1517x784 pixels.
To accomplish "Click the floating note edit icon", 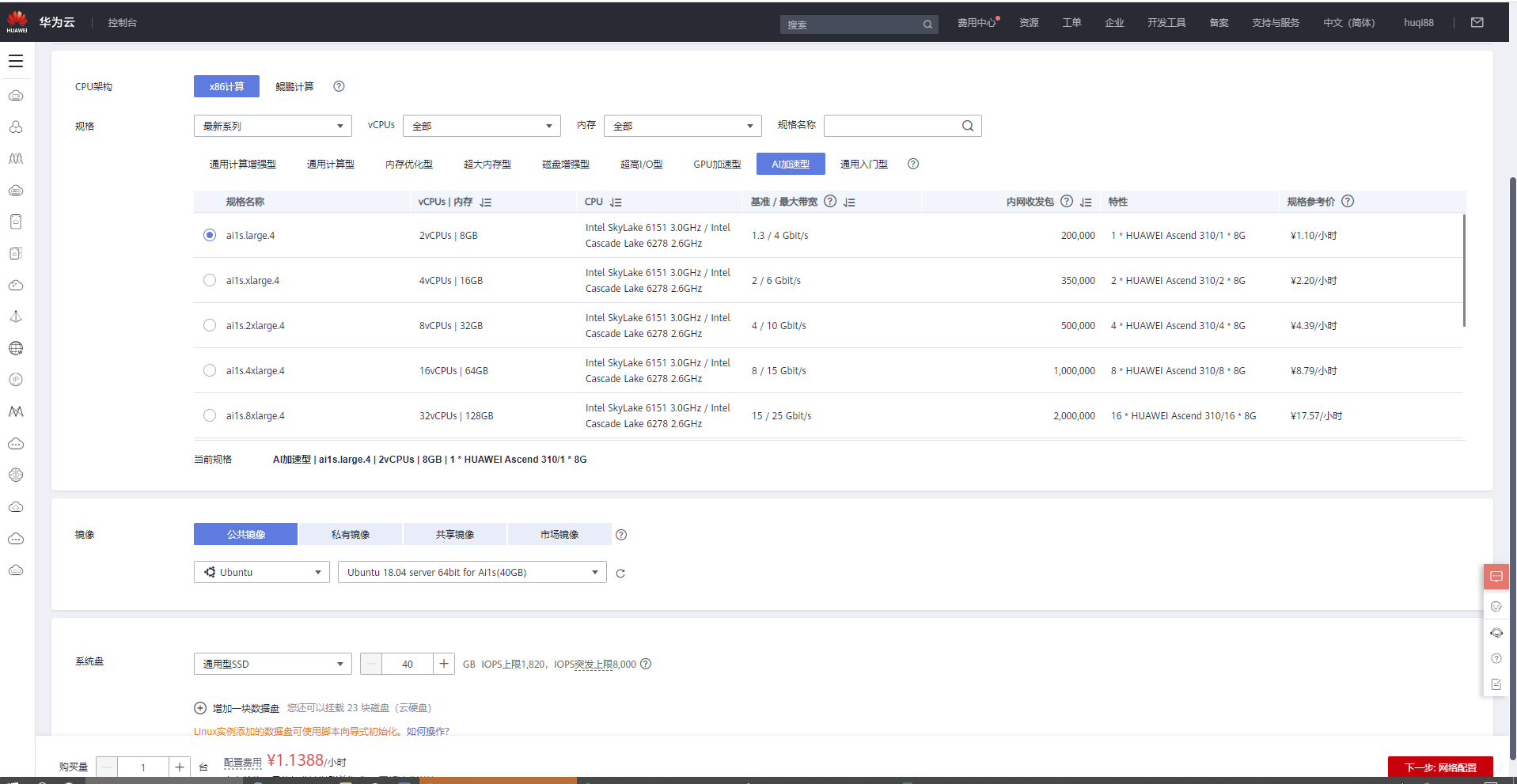I will pyautogui.click(x=1496, y=684).
